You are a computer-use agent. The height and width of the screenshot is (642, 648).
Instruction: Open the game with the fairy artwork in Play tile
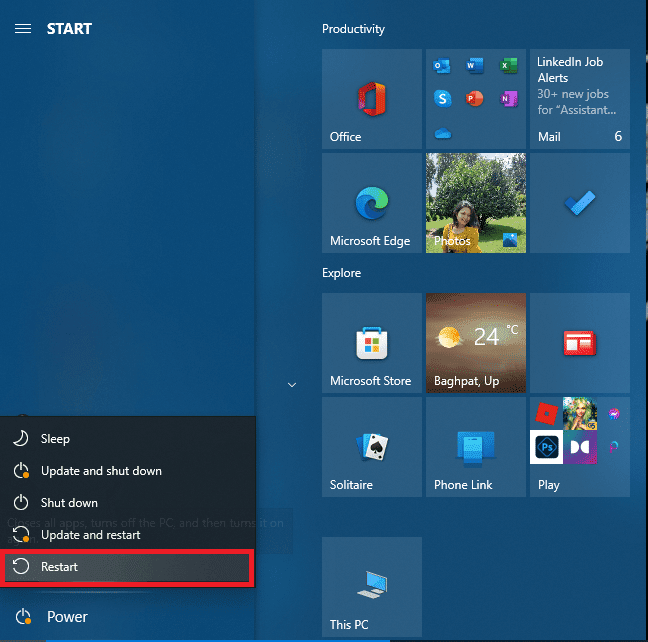[x=580, y=414]
